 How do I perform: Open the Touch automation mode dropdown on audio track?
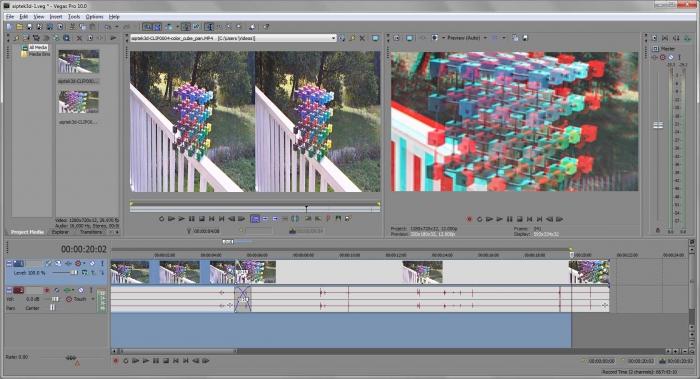(x=81, y=299)
